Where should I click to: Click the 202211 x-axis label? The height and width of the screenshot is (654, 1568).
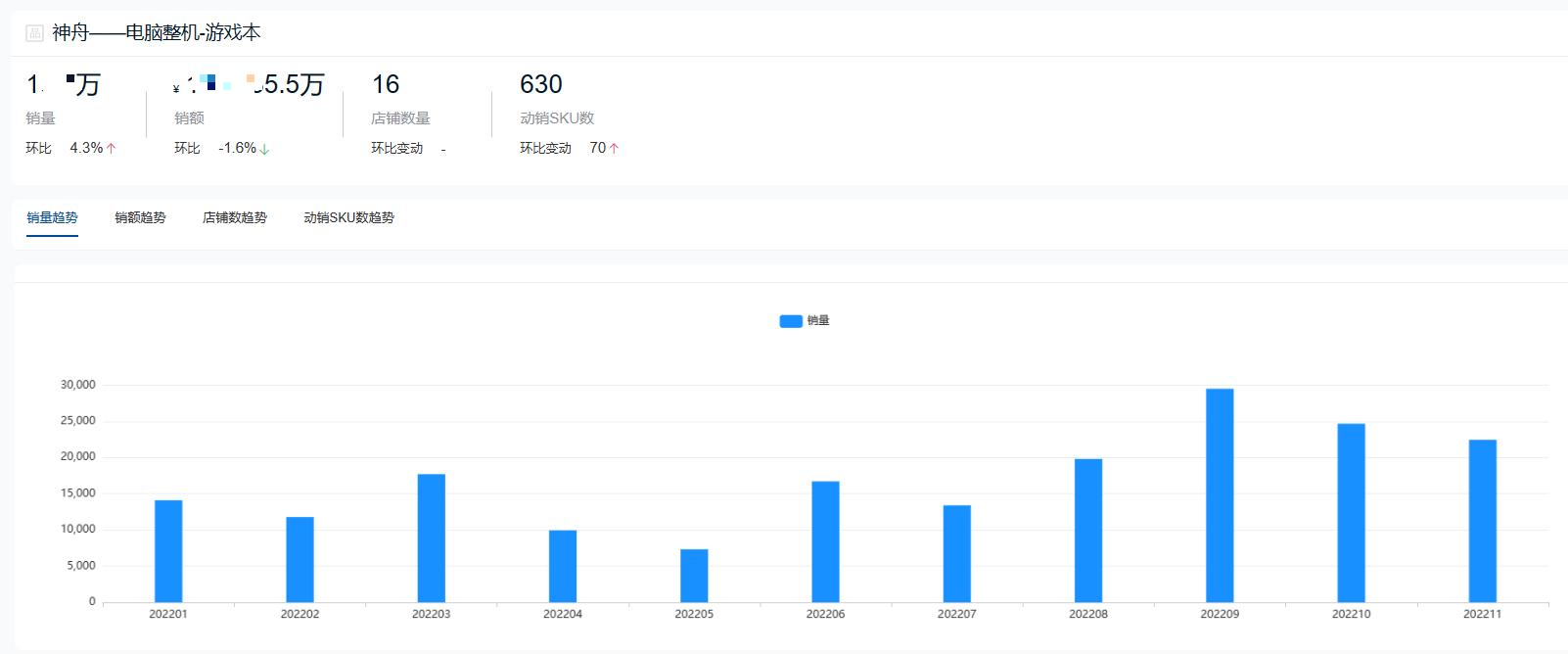click(1482, 614)
